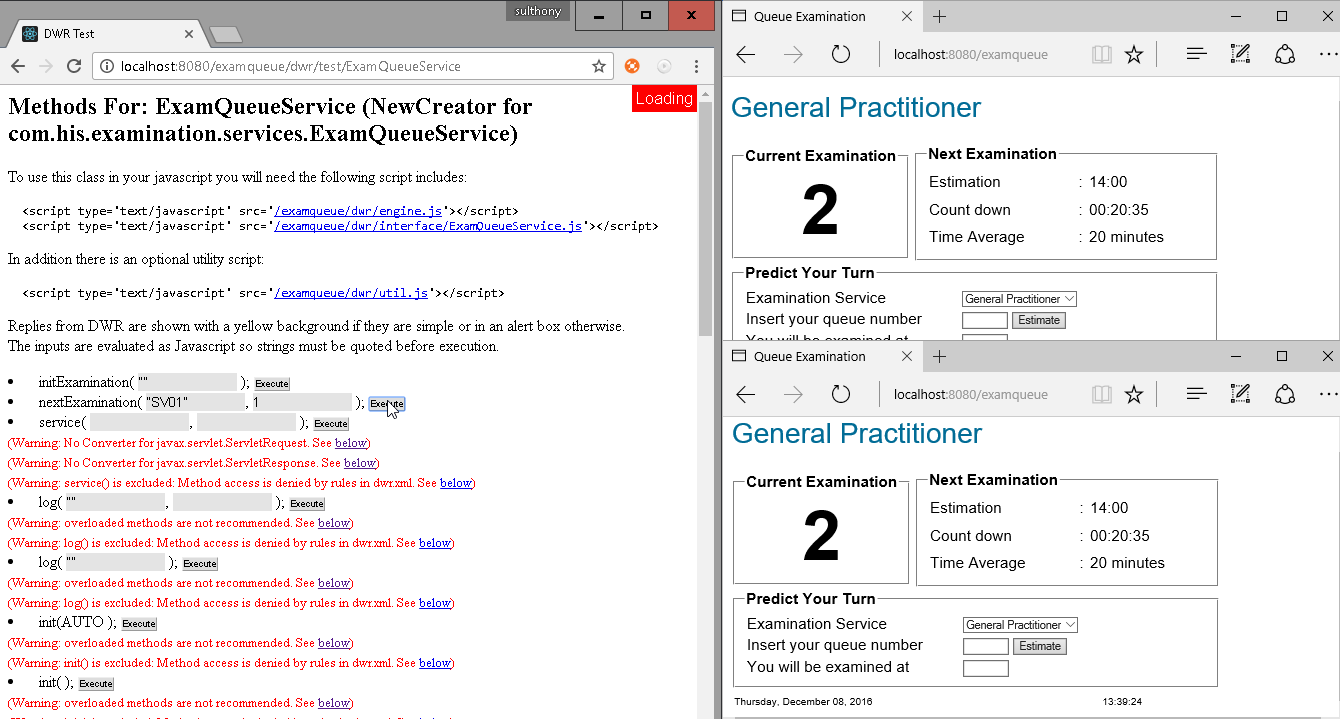1340x719 pixels.
Task: Open the More menu in the upper Edge window
Action: click(x=1328, y=54)
